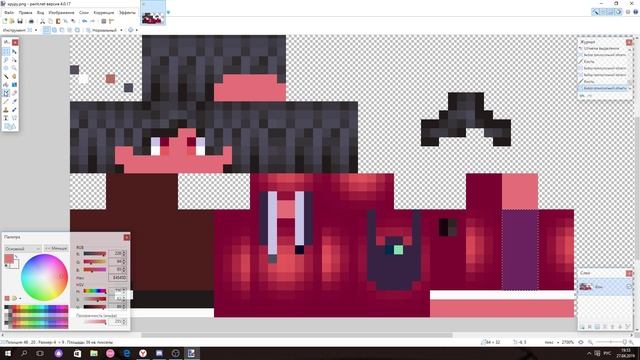Toggle the Colors window button top-right
Image resolution: width=640 pixels, height=360 pixels.
(x=618, y=12)
